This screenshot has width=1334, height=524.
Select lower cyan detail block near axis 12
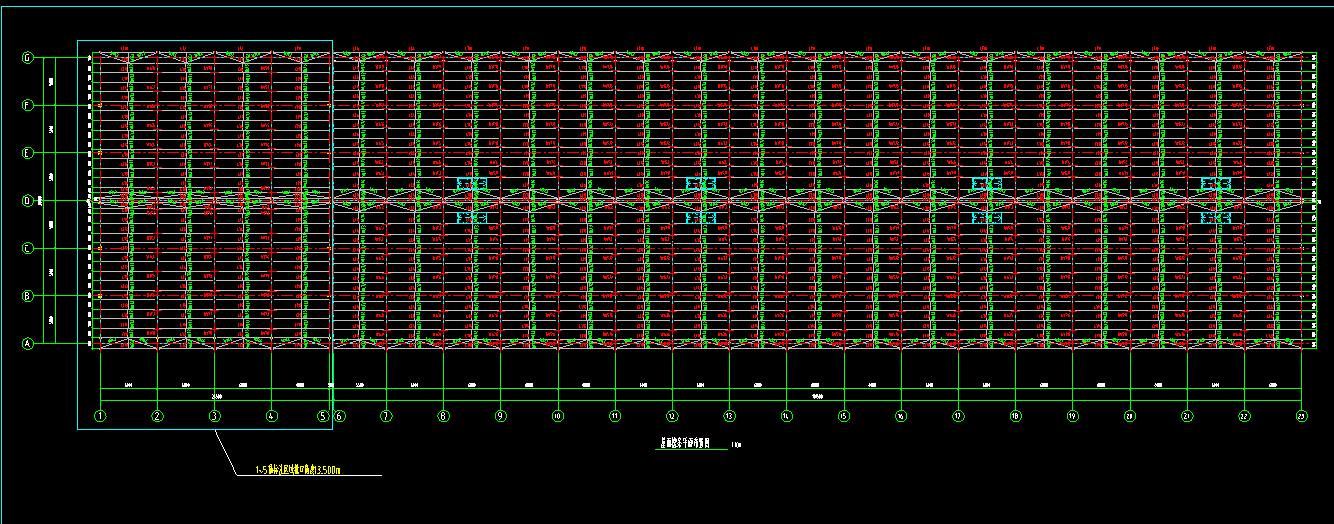point(701,217)
